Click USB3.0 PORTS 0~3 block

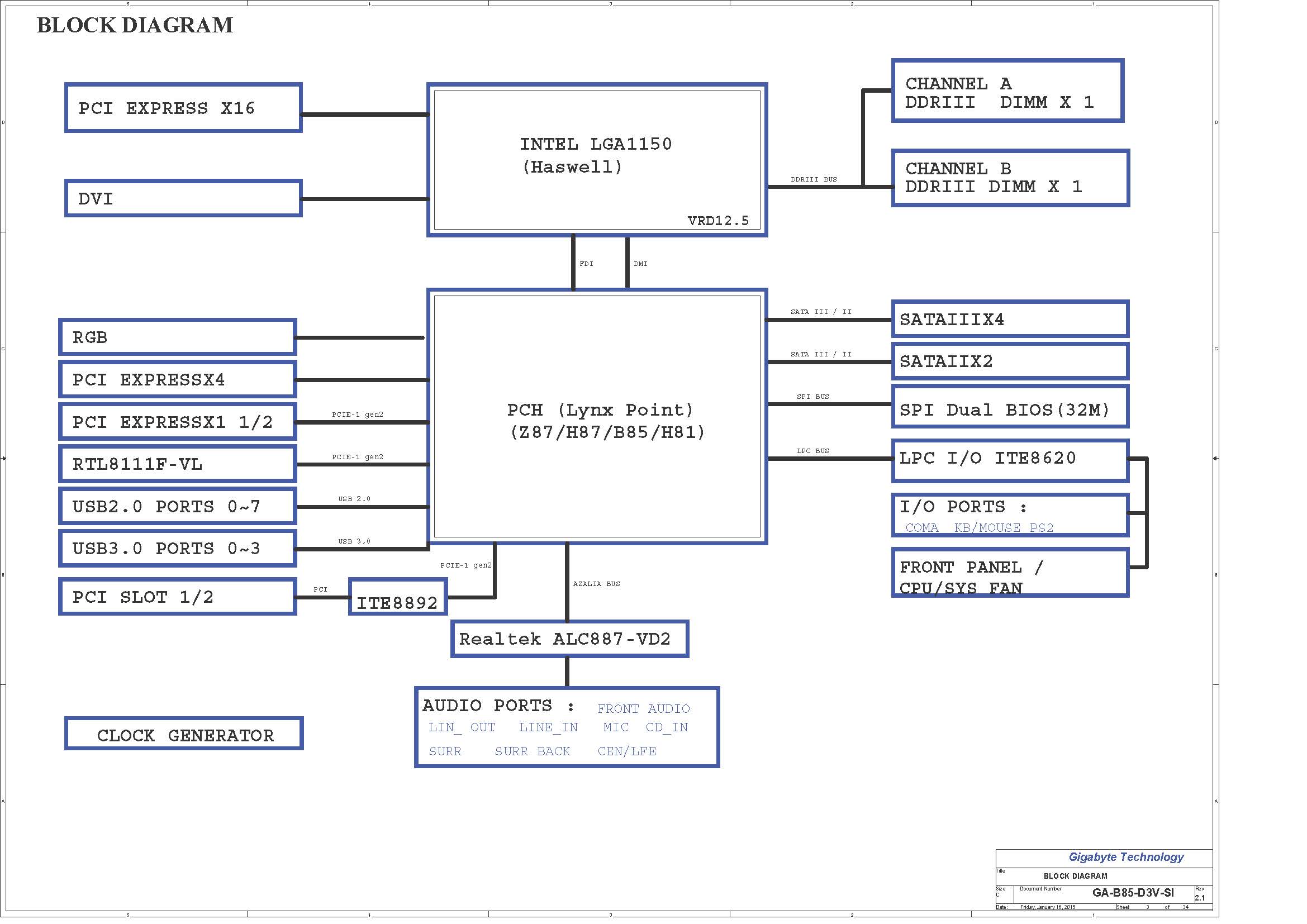click(177, 549)
